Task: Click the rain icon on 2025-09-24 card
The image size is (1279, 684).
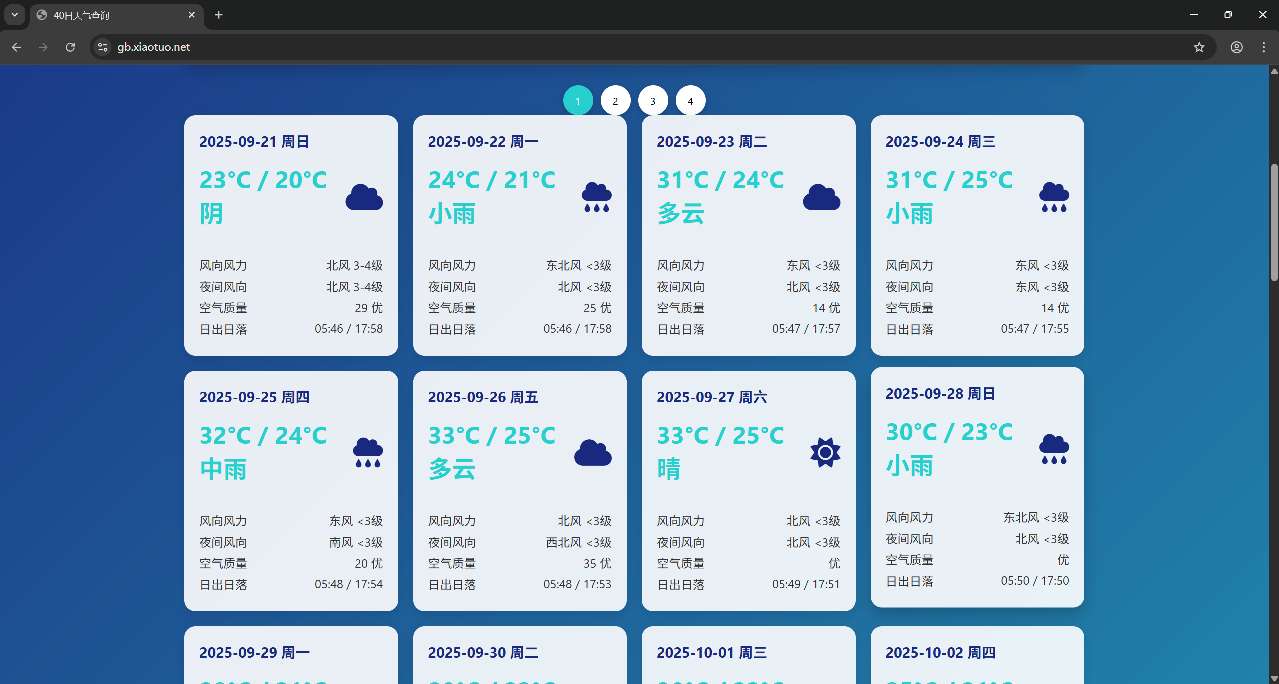Action: click(x=1053, y=196)
